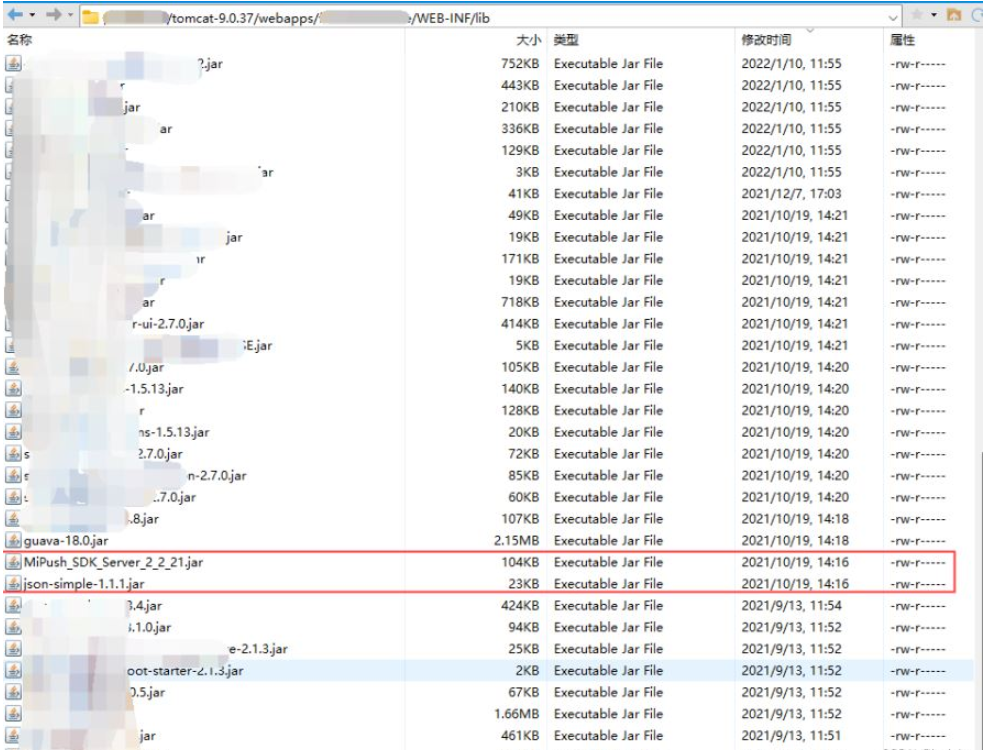Click the jar icon of the 461KB file
The width and height of the screenshot is (994, 750).
coord(13,735)
